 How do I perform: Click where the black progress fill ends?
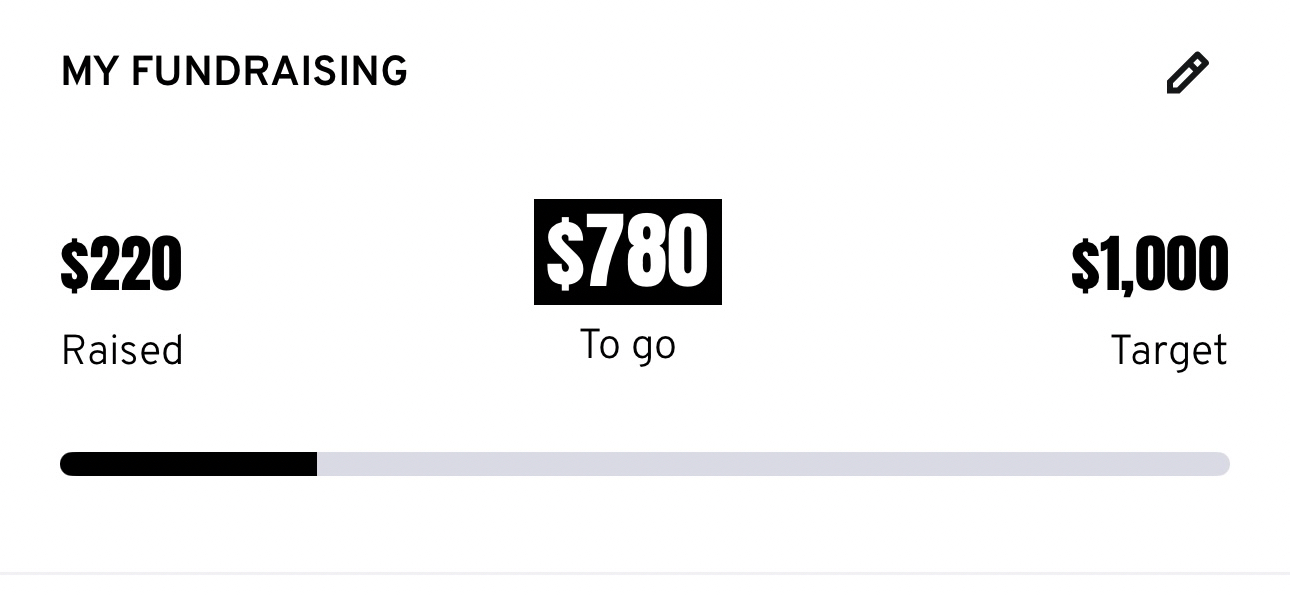point(316,464)
